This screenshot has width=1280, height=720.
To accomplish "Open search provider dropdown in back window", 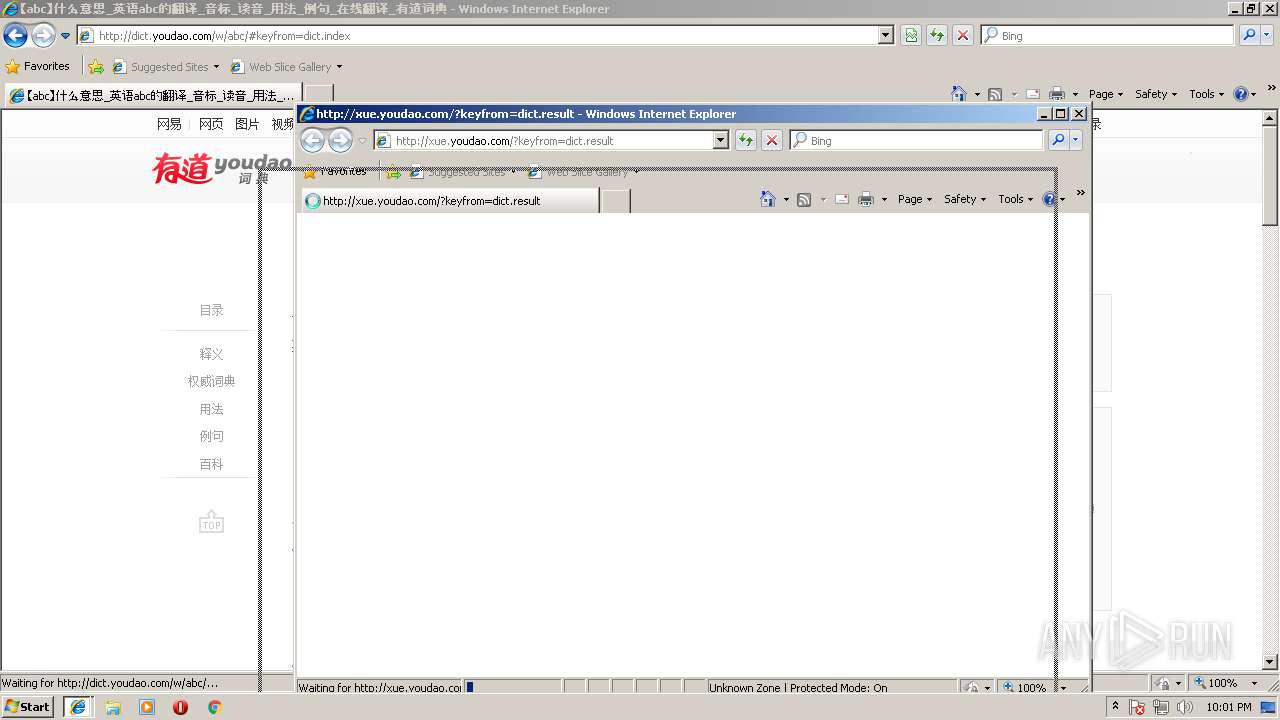I will [1267, 35].
